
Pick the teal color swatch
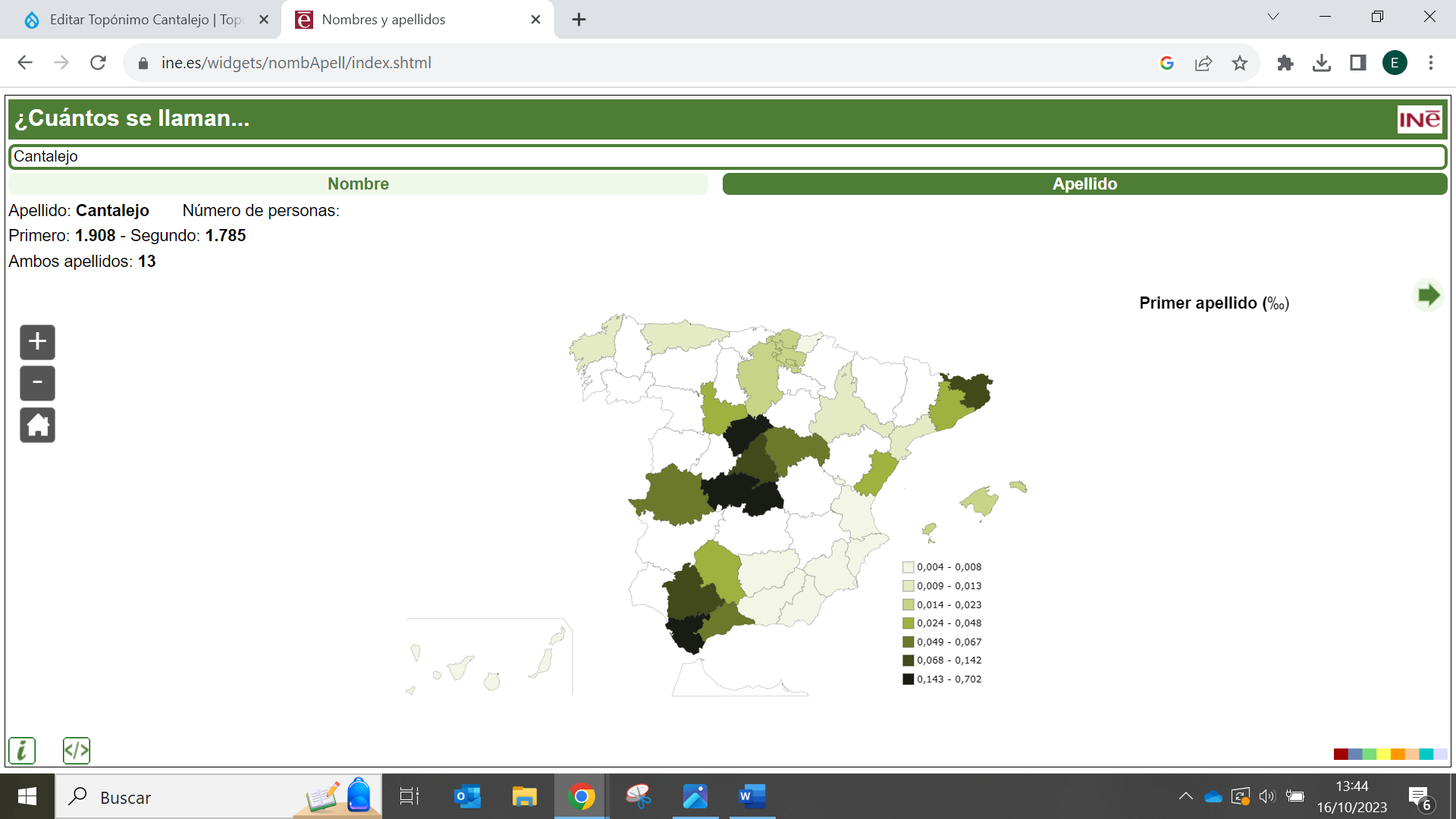click(1426, 754)
